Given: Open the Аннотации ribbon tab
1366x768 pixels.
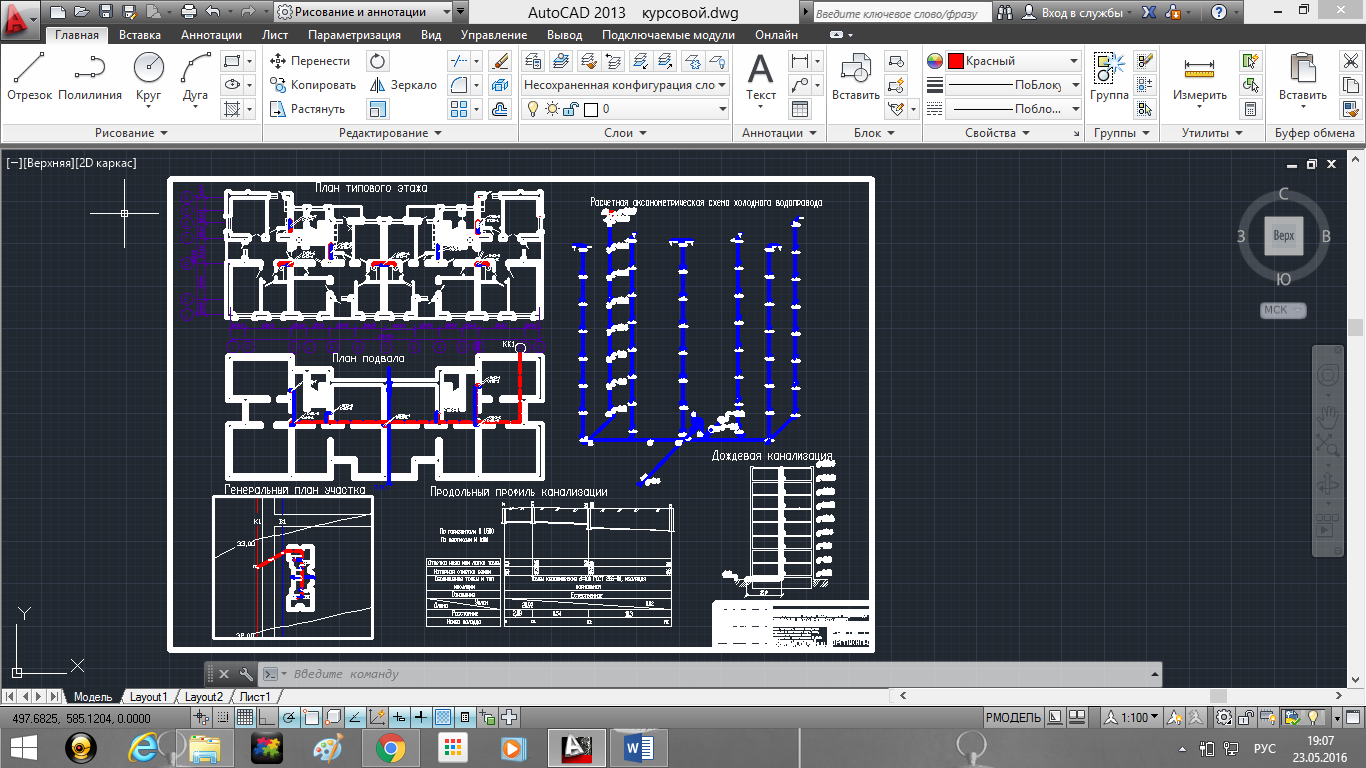Looking at the screenshot, I should pyautogui.click(x=211, y=35).
